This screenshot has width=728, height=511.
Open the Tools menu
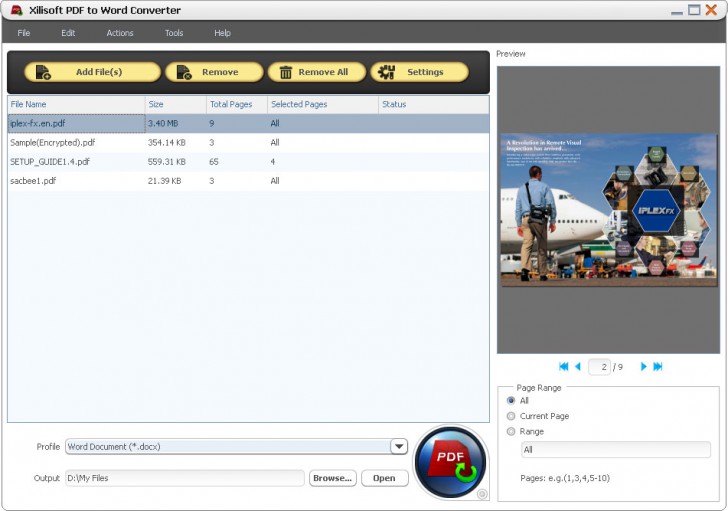coord(174,33)
